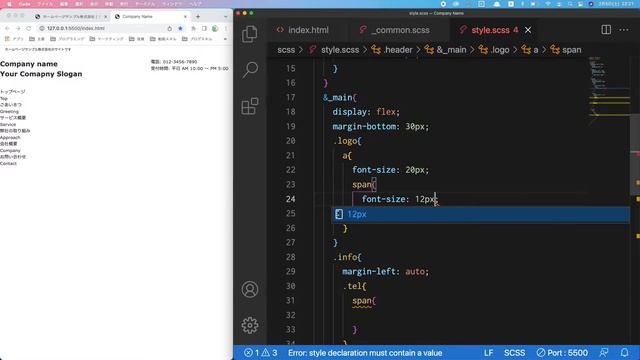Split the editor to the right
This screenshot has width=640, height=360.
(x=606, y=30)
